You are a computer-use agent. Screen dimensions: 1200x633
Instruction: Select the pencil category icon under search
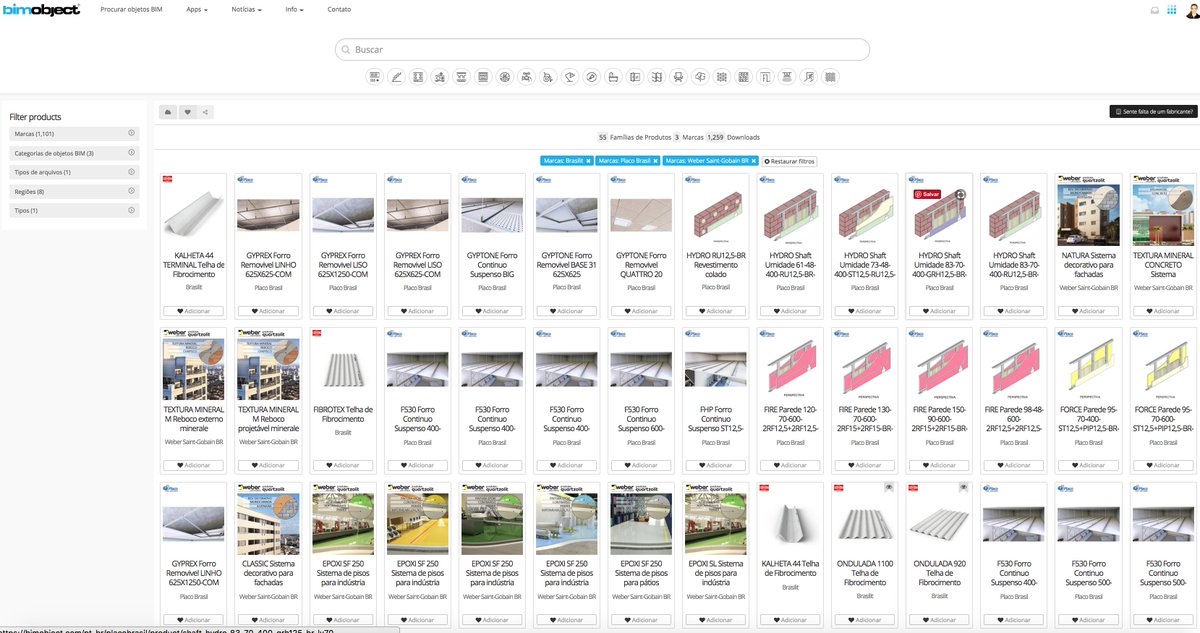point(397,77)
